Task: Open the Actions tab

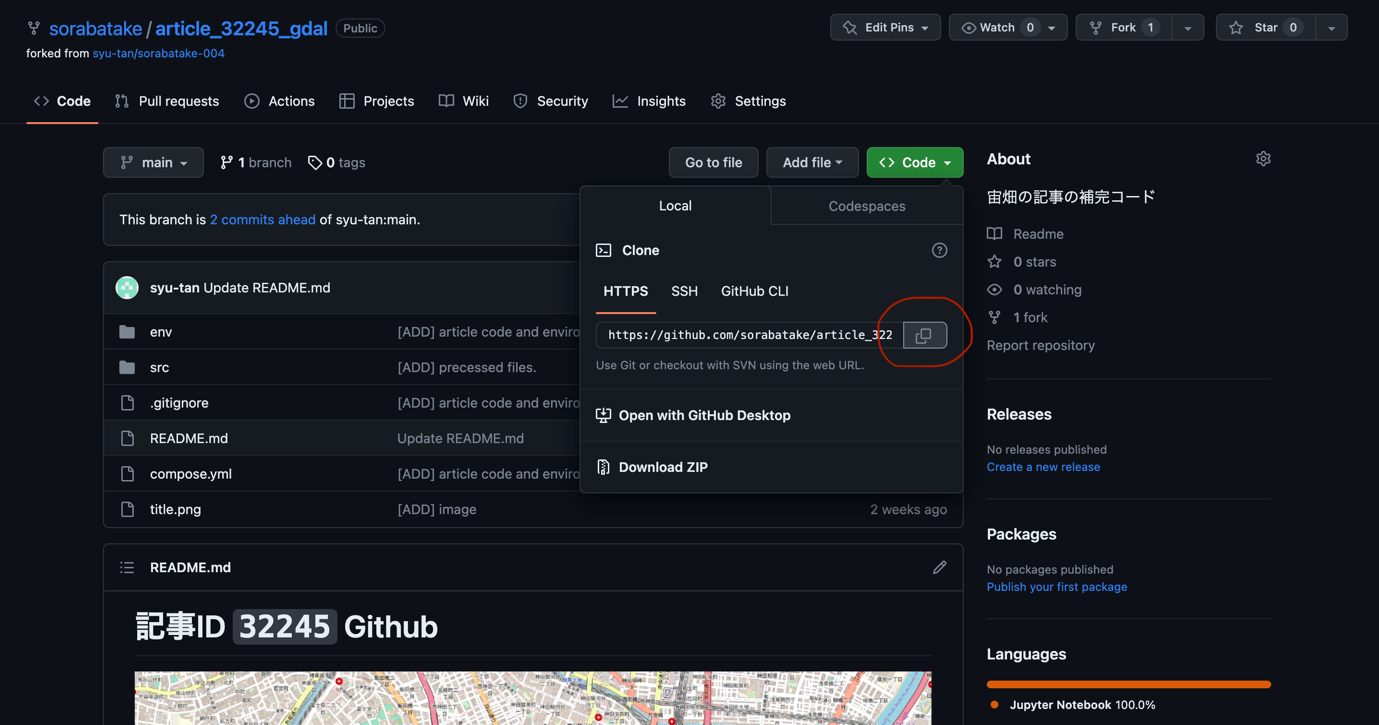Action: point(279,101)
